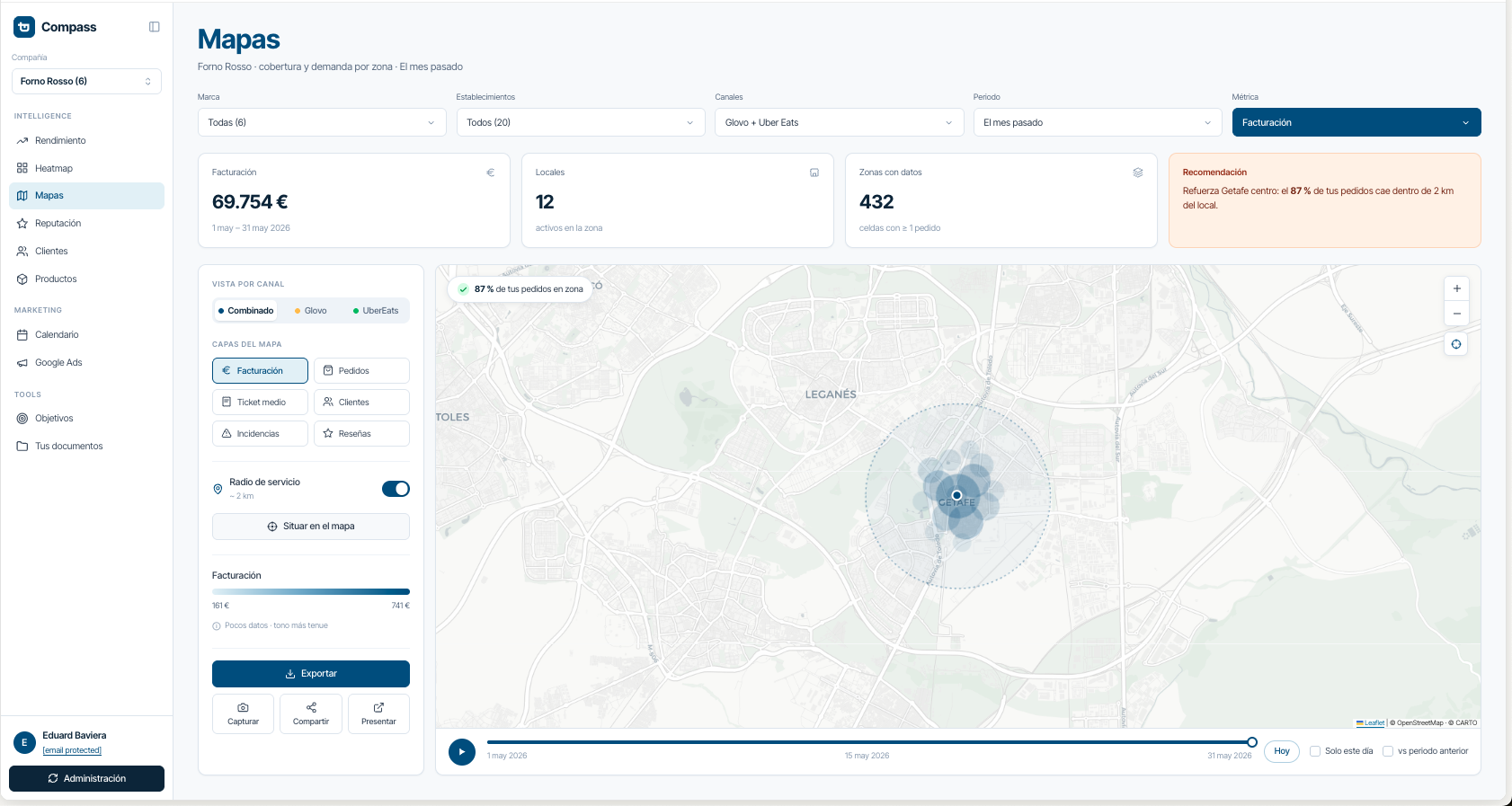
Task: Click the Exportar button
Action: pyautogui.click(x=311, y=674)
